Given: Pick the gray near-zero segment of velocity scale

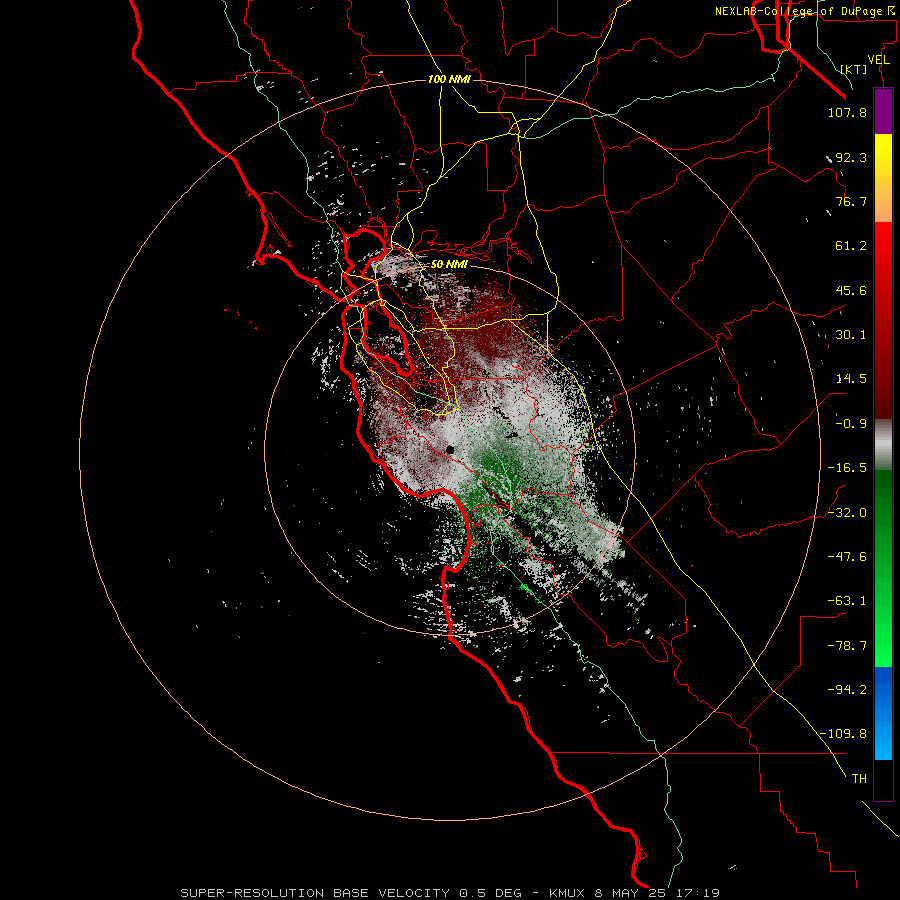Looking at the screenshot, I should coord(883,444).
